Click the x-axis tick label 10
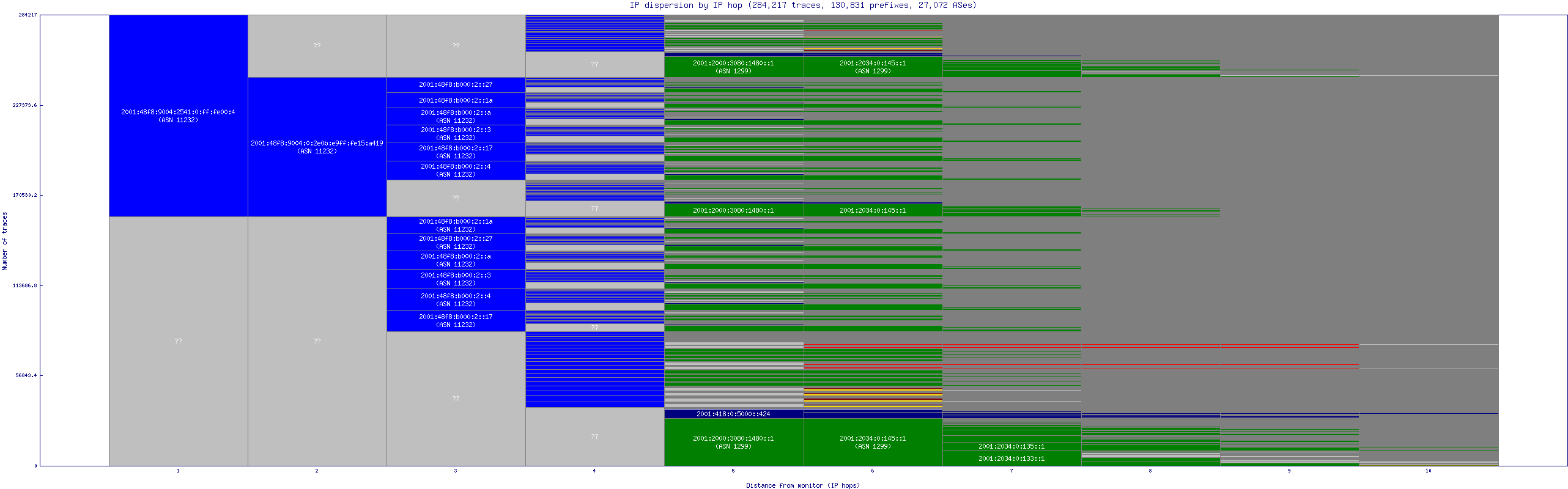The height and width of the screenshot is (489, 1568). point(1429,471)
